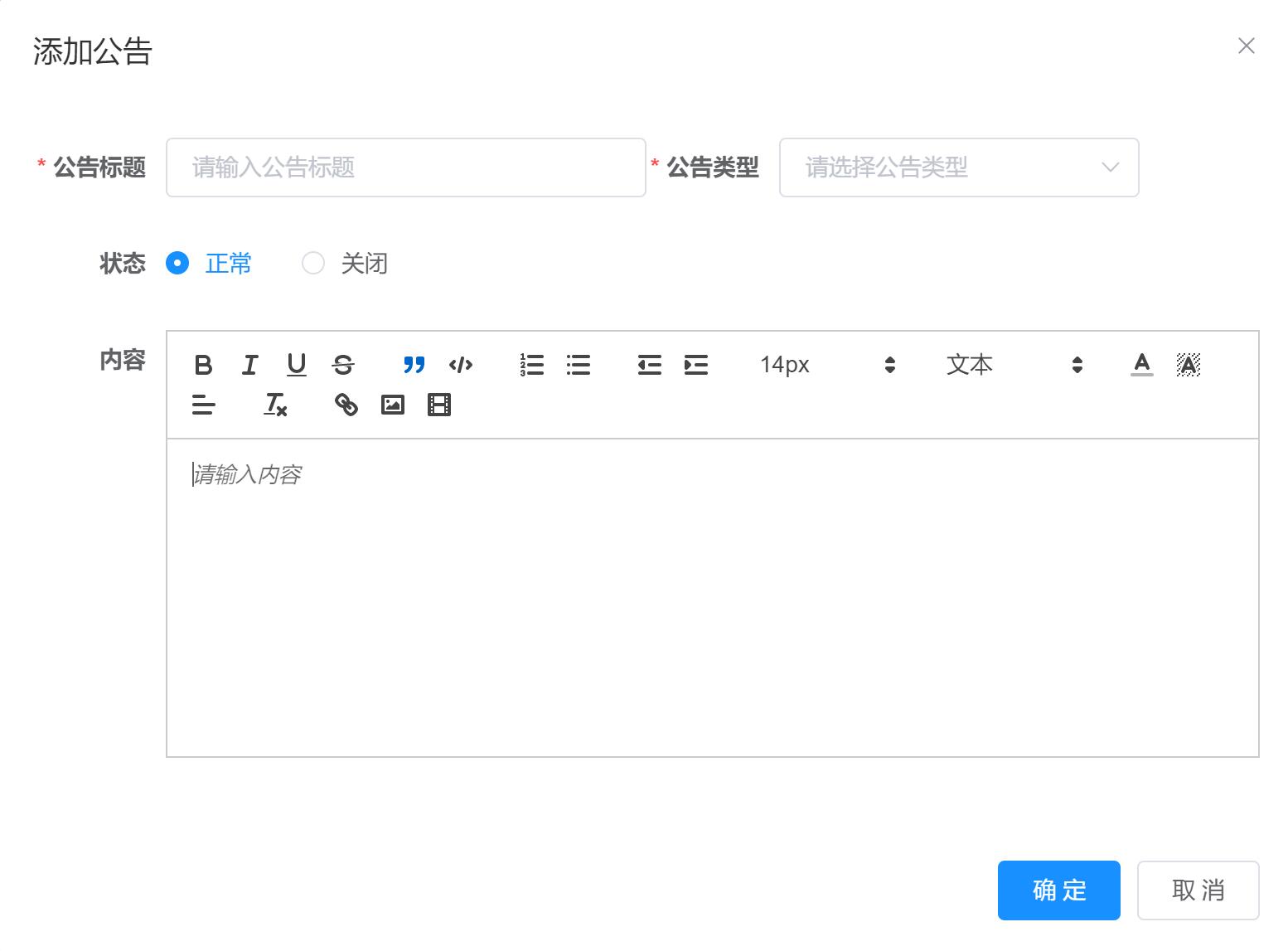This screenshot has height=951, width=1288.
Task: Select the 正常 status radio button
Action: [177, 264]
